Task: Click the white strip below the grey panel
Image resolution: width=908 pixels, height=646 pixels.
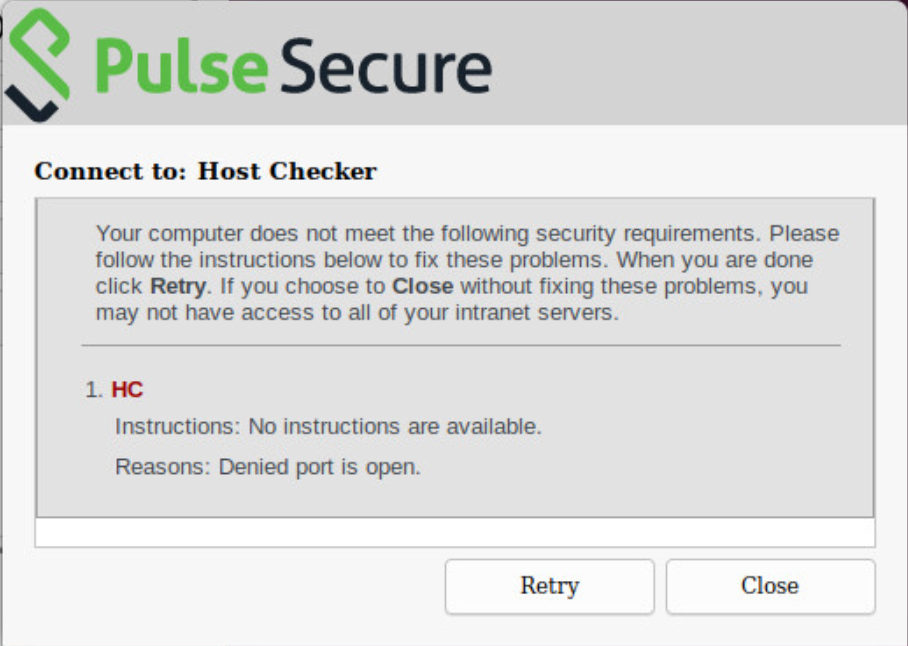Action: [x=455, y=532]
